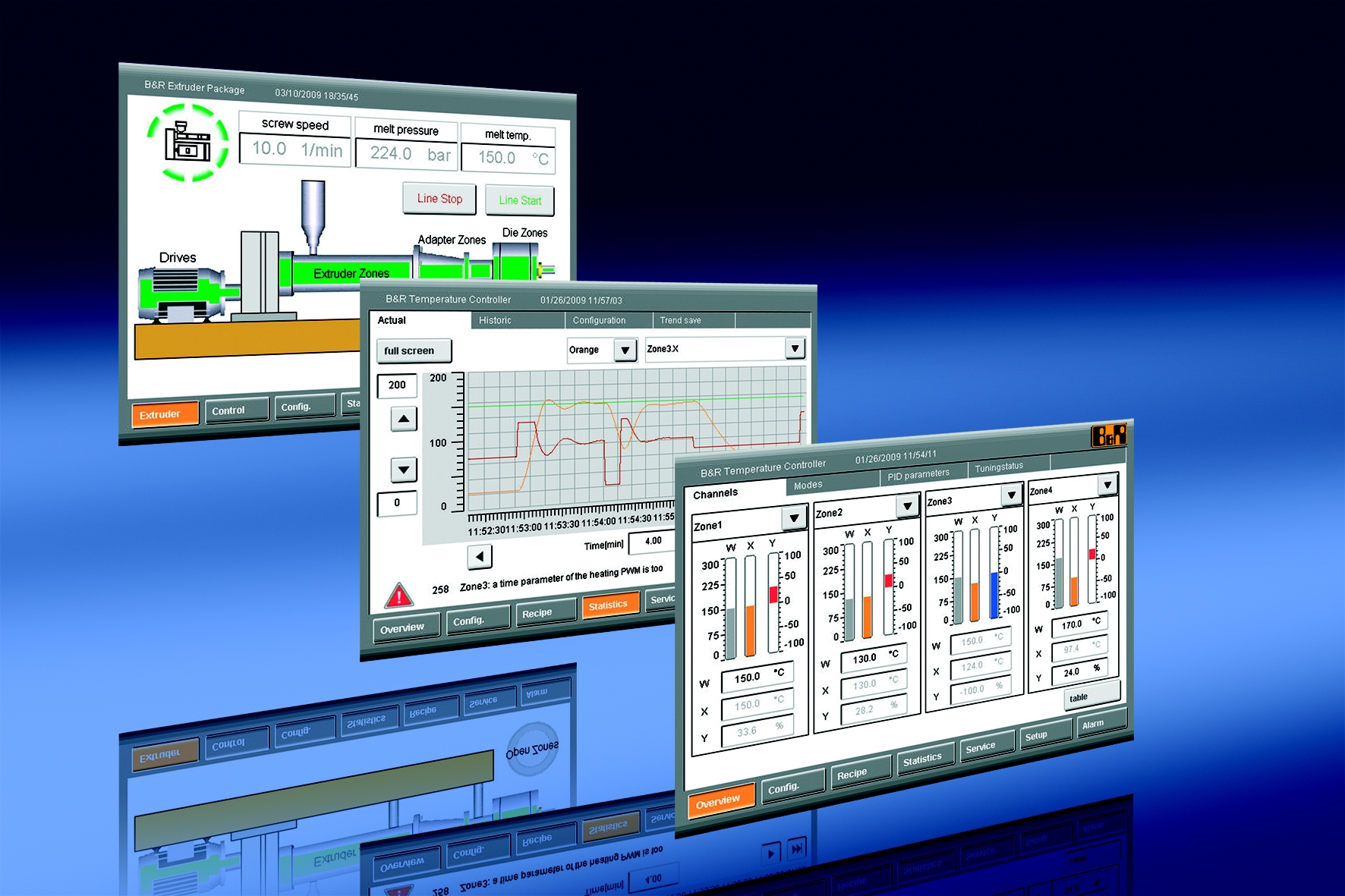Open the Zone3.X channel dropdown
The height and width of the screenshot is (896, 1345).
coord(795,348)
